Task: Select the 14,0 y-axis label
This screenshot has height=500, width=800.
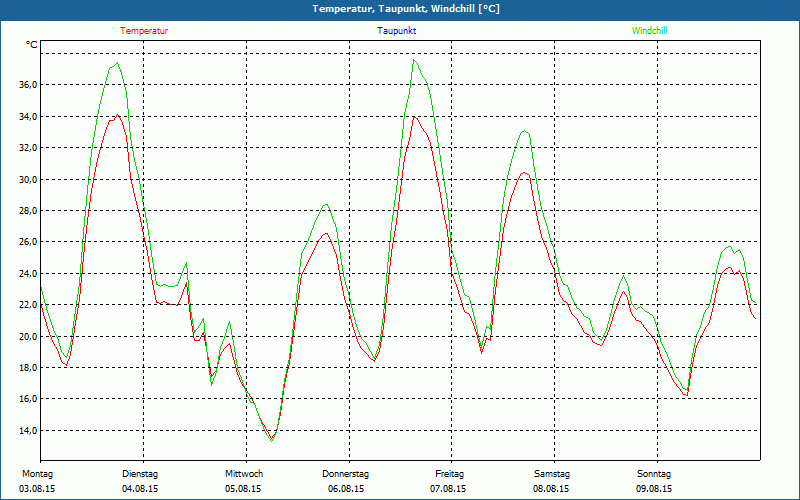Action: (28, 431)
